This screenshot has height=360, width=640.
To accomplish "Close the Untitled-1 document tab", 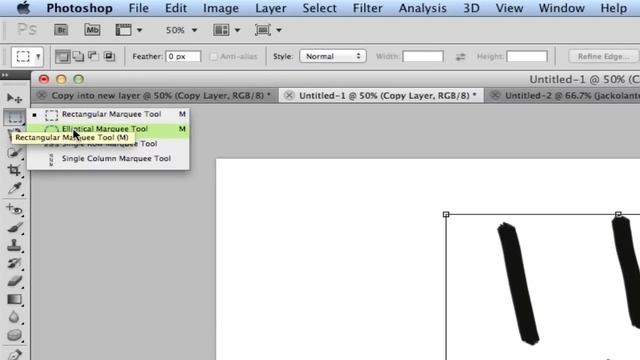I will click(289, 96).
